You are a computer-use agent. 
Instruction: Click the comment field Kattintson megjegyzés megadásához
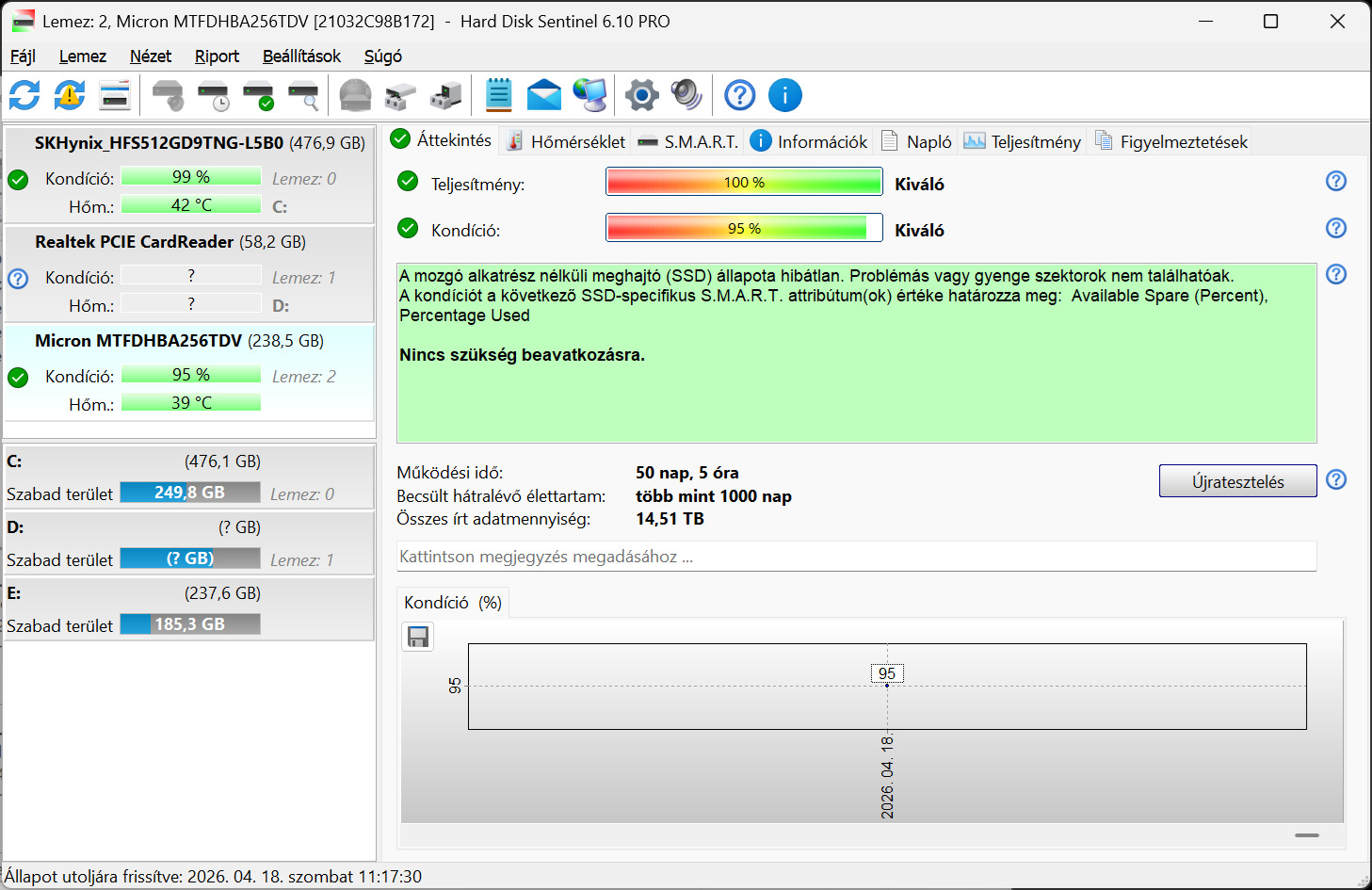(856, 557)
